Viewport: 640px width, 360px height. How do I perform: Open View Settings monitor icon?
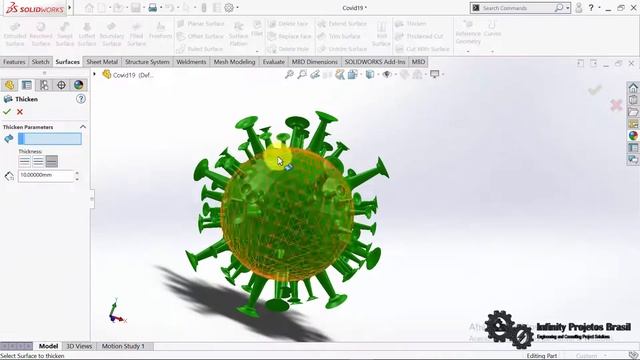click(434, 74)
